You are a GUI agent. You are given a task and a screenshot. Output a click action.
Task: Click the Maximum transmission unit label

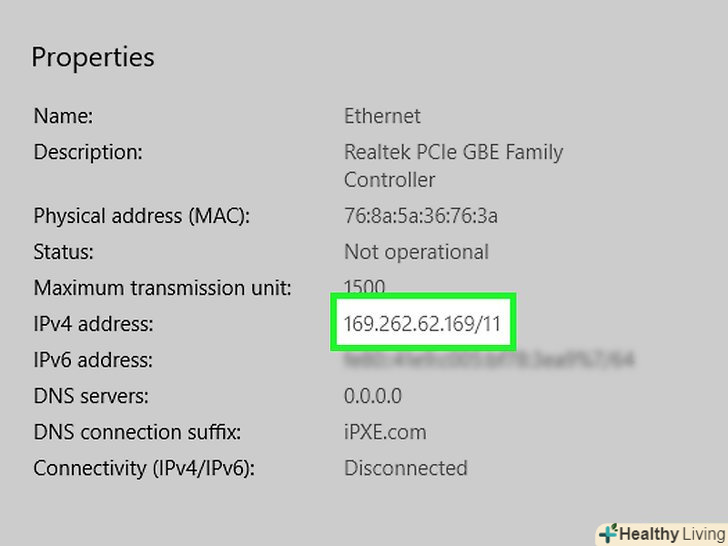click(162, 288)
